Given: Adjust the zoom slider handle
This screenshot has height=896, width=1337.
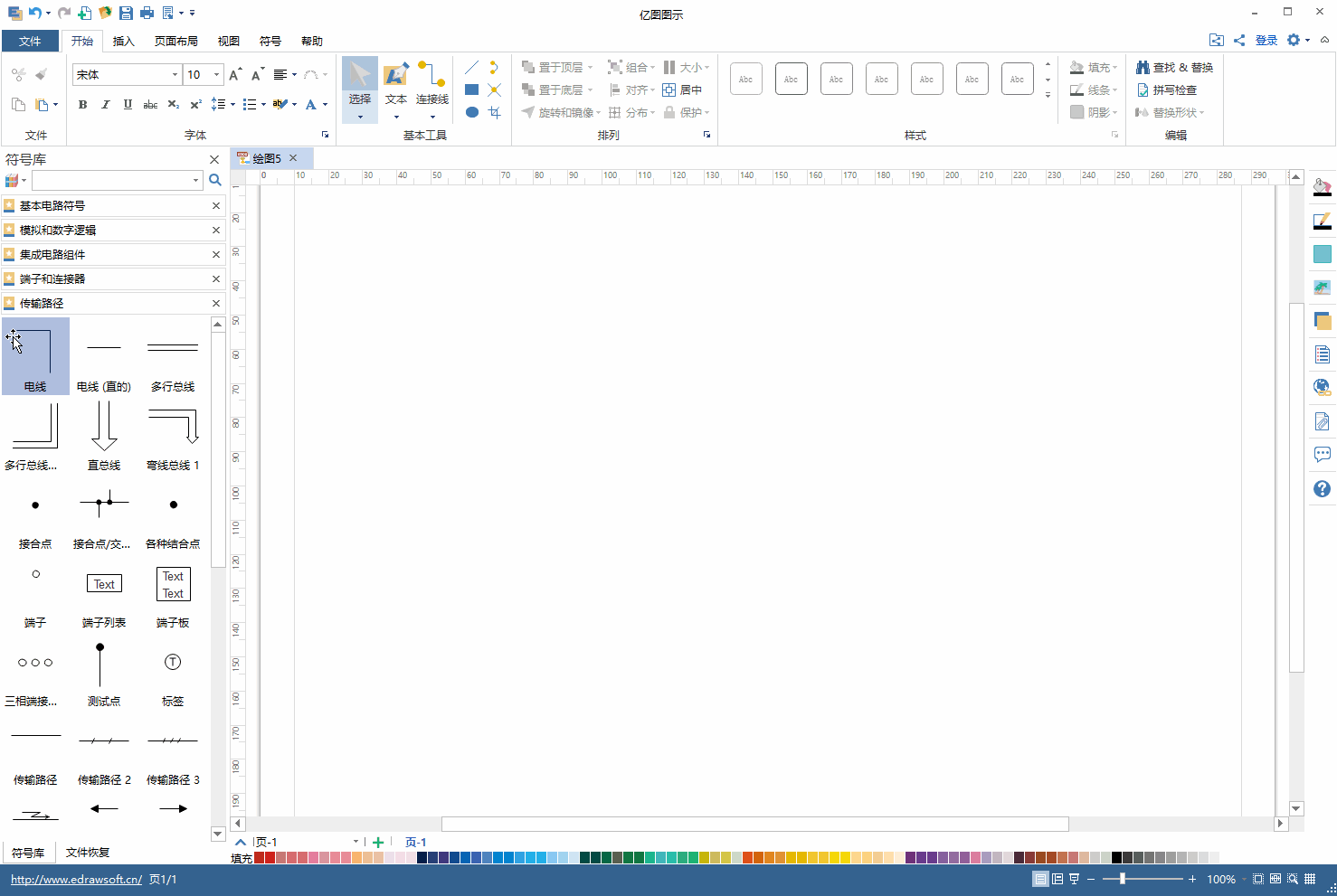Looking at the screenshot, I should (x=1123, y=879).
